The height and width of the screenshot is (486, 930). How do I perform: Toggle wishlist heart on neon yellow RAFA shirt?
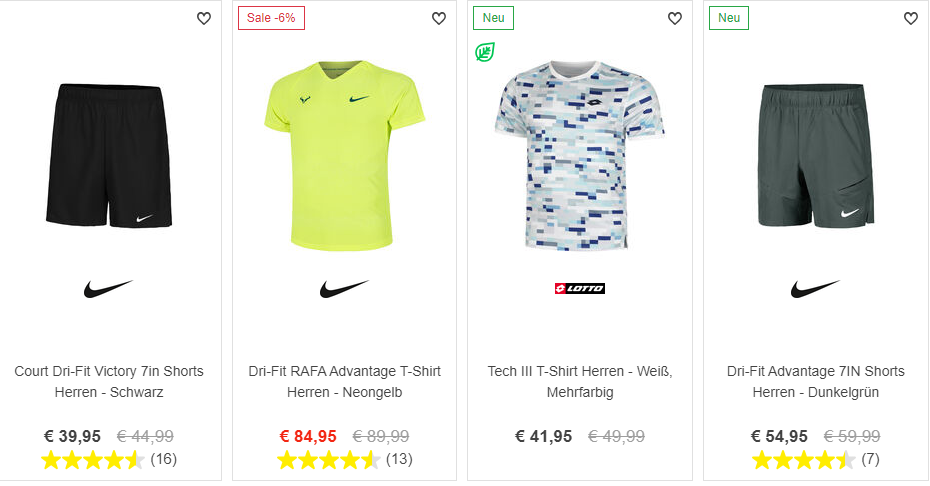(x=439, y=18)
